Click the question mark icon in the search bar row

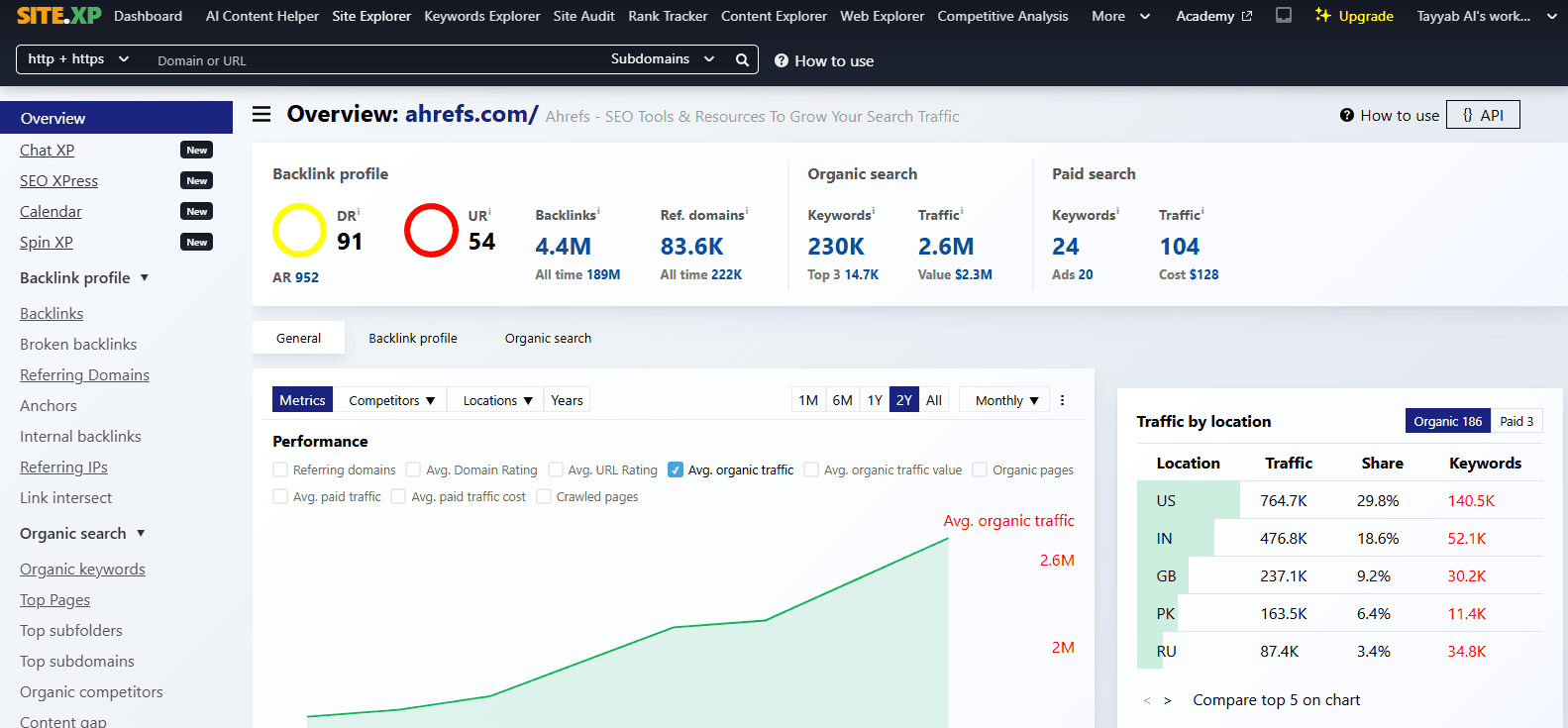(x=782, y=60)
